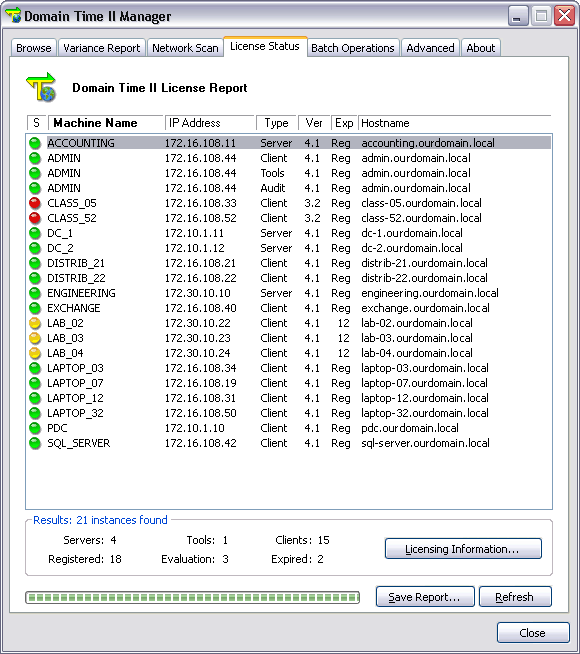
Task: Select the ENGINEERING machine name
Action: [x=81, y=293]
